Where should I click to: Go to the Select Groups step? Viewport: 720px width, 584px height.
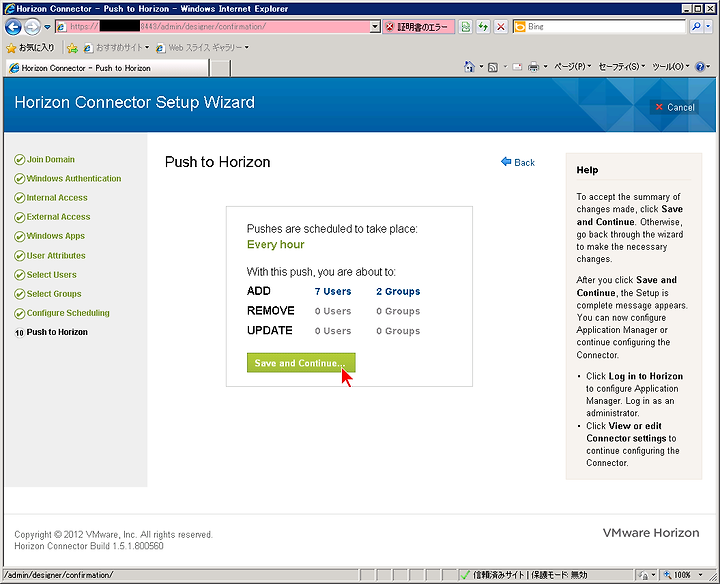click(x=54, y=294)
